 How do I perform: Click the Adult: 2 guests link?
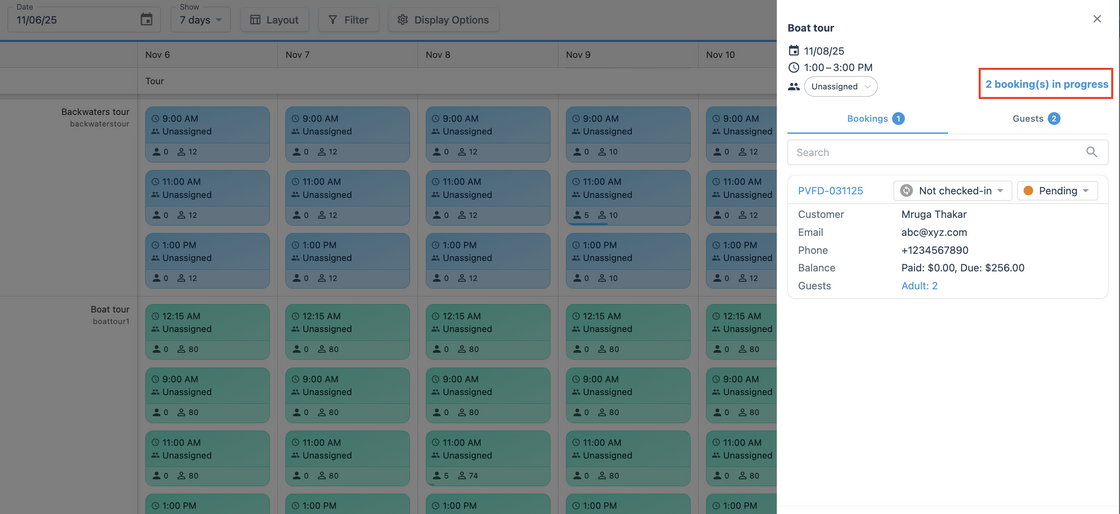pos(919,286)
